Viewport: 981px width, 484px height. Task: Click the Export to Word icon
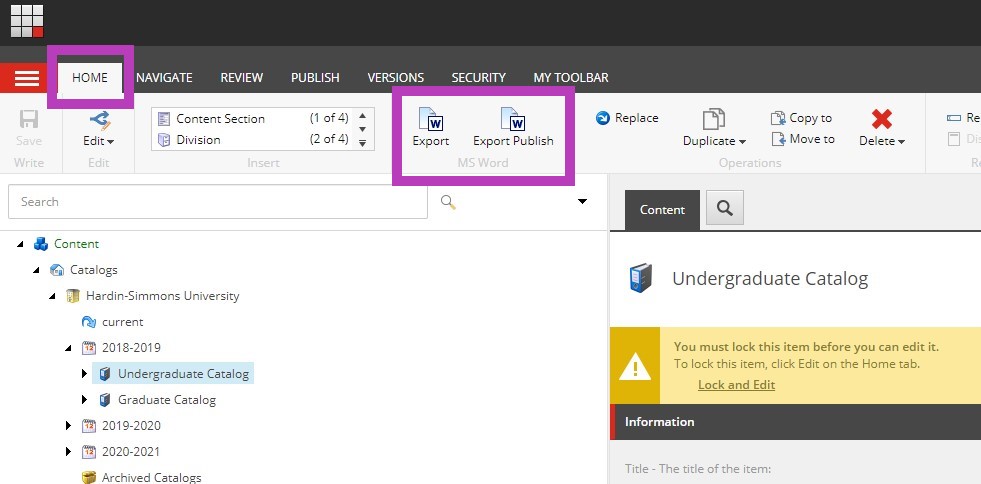point(430,119)
